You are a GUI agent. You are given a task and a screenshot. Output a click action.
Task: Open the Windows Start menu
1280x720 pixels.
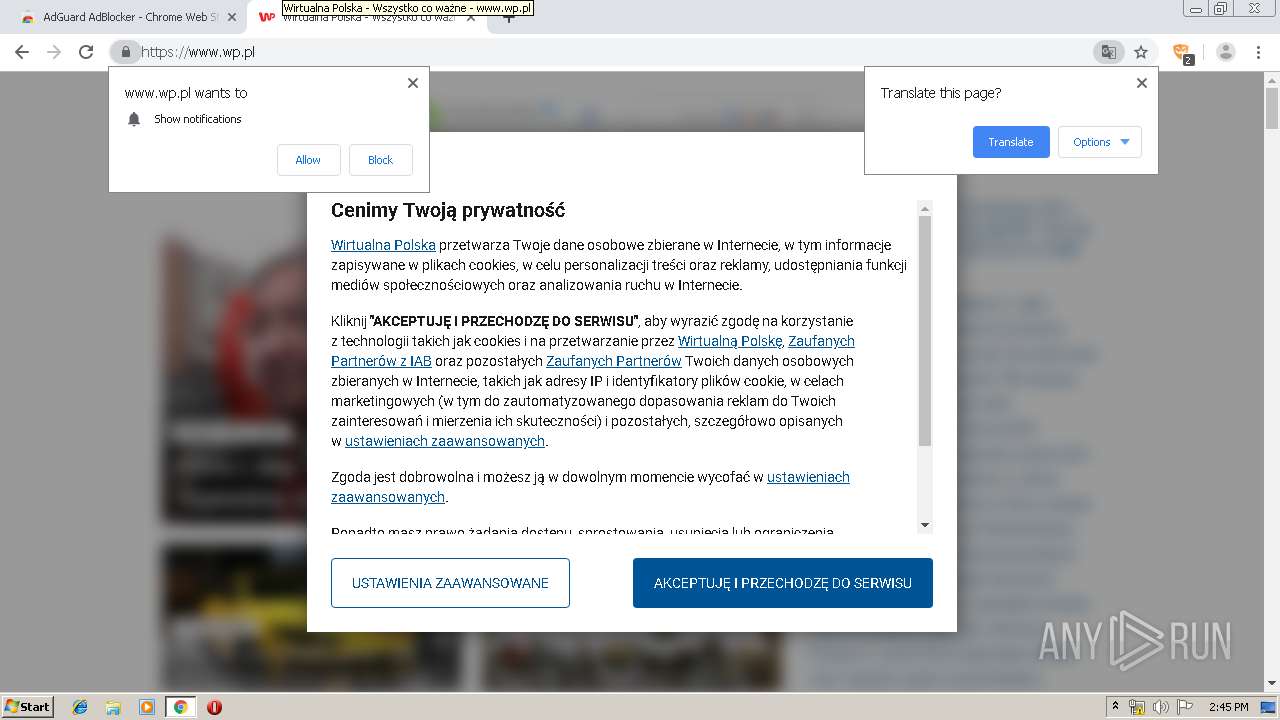pyautogui.click(x=27, y=707)
